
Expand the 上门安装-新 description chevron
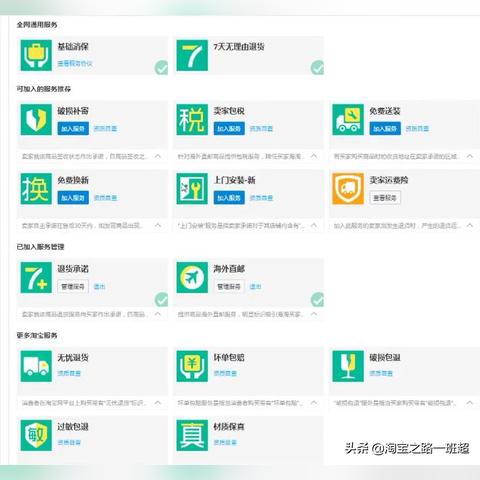point(314,225)
